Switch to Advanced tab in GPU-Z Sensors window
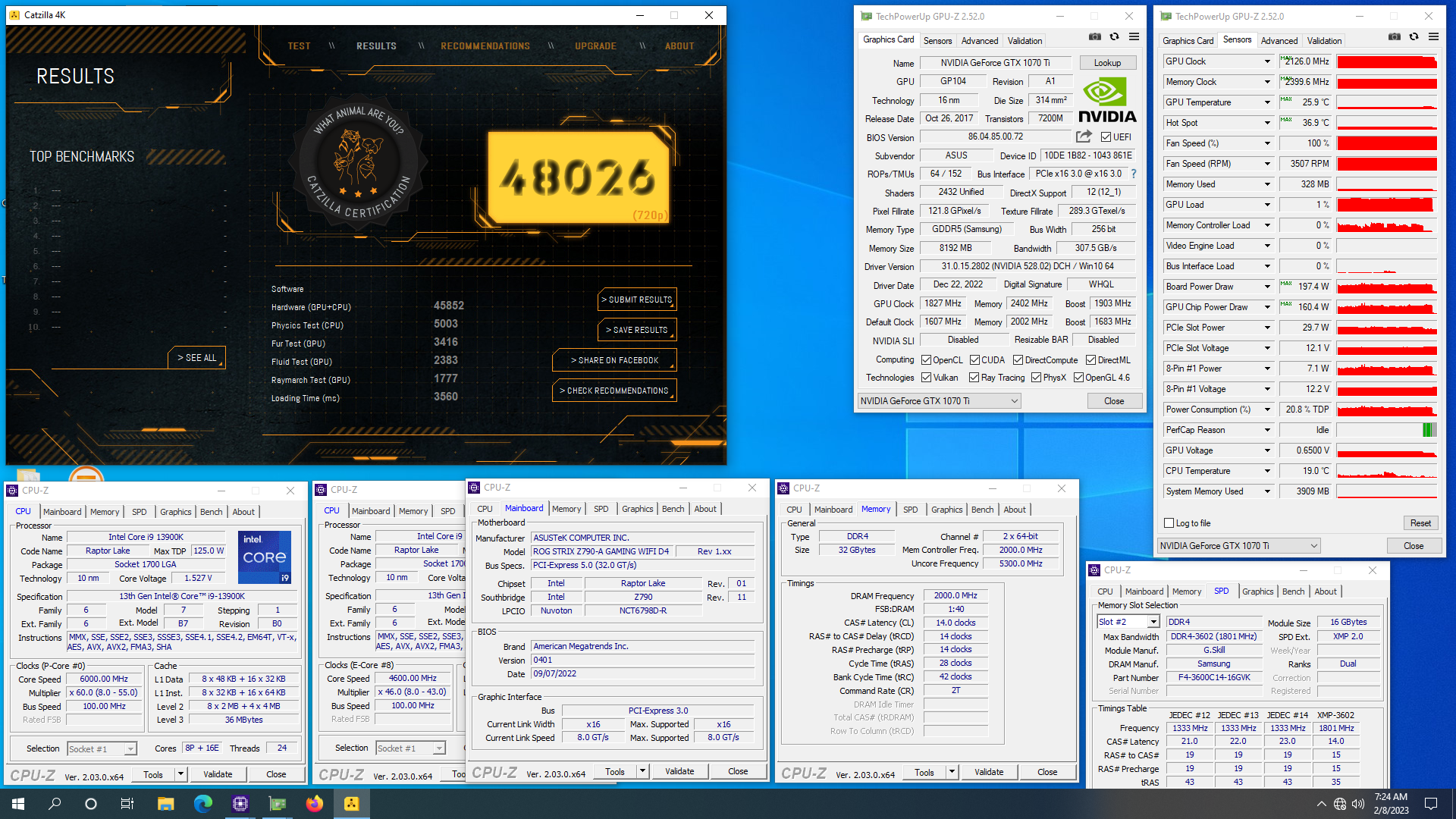 tap(1279, 41)
